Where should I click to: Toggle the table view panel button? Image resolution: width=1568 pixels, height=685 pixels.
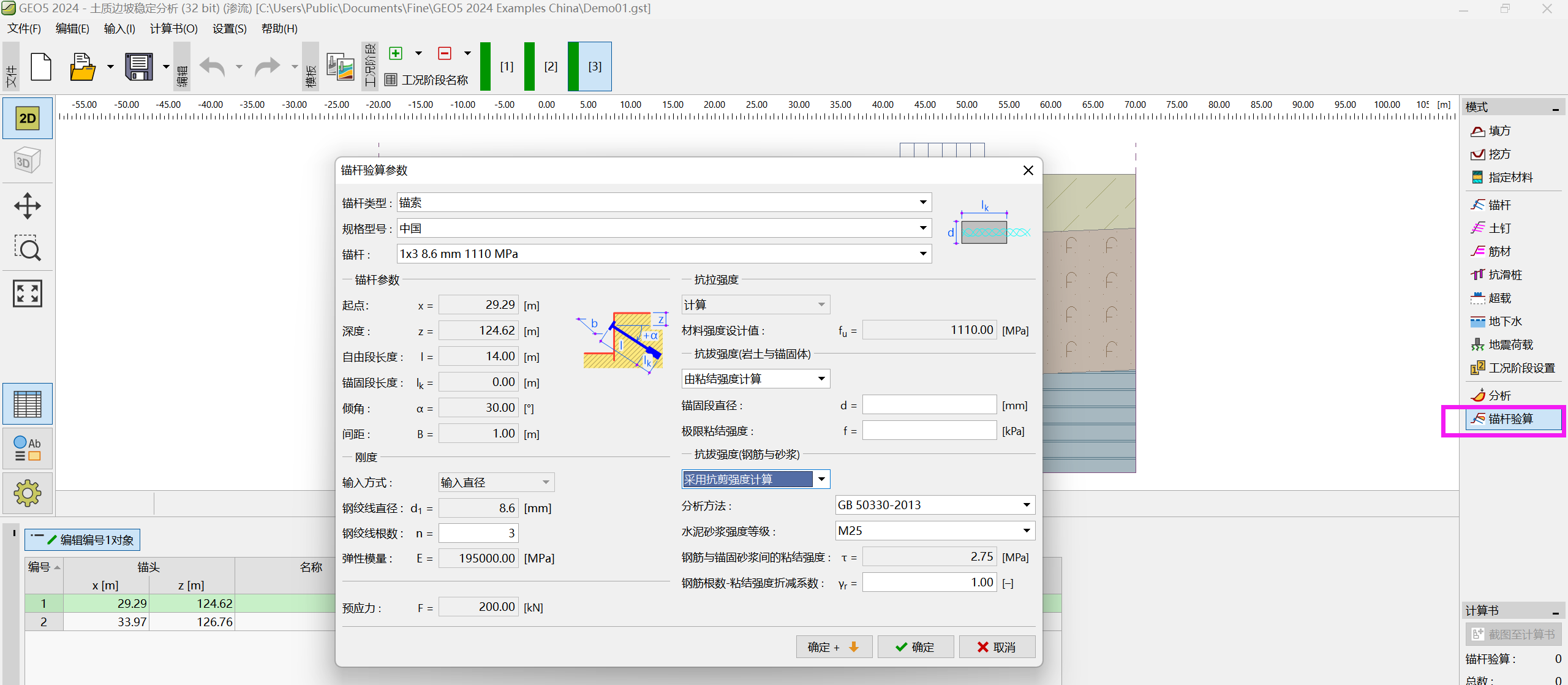pyautogui.click(x=28, y=404)
